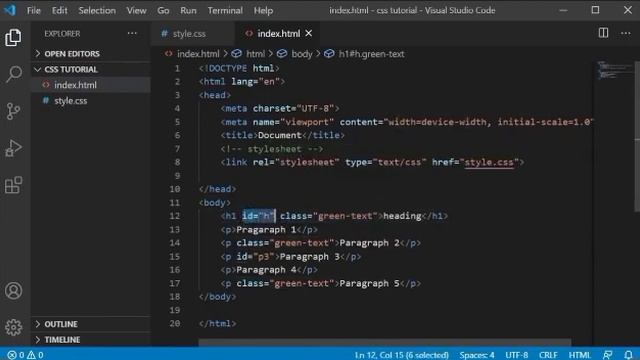Click the vertical editor scrollbar
The image size is (640, 360).
(x=637, y=136)
